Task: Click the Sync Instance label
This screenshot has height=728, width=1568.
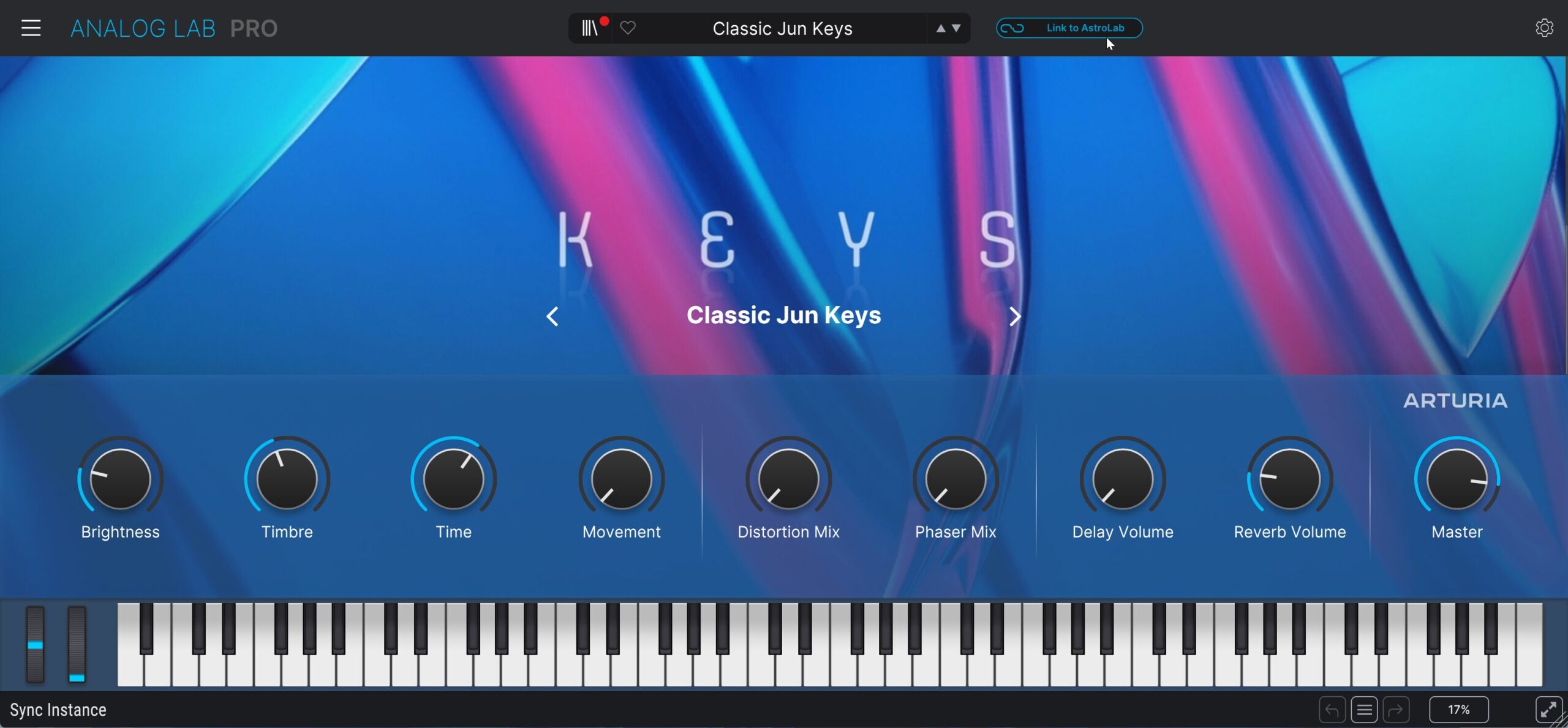Action: (58, 710)
